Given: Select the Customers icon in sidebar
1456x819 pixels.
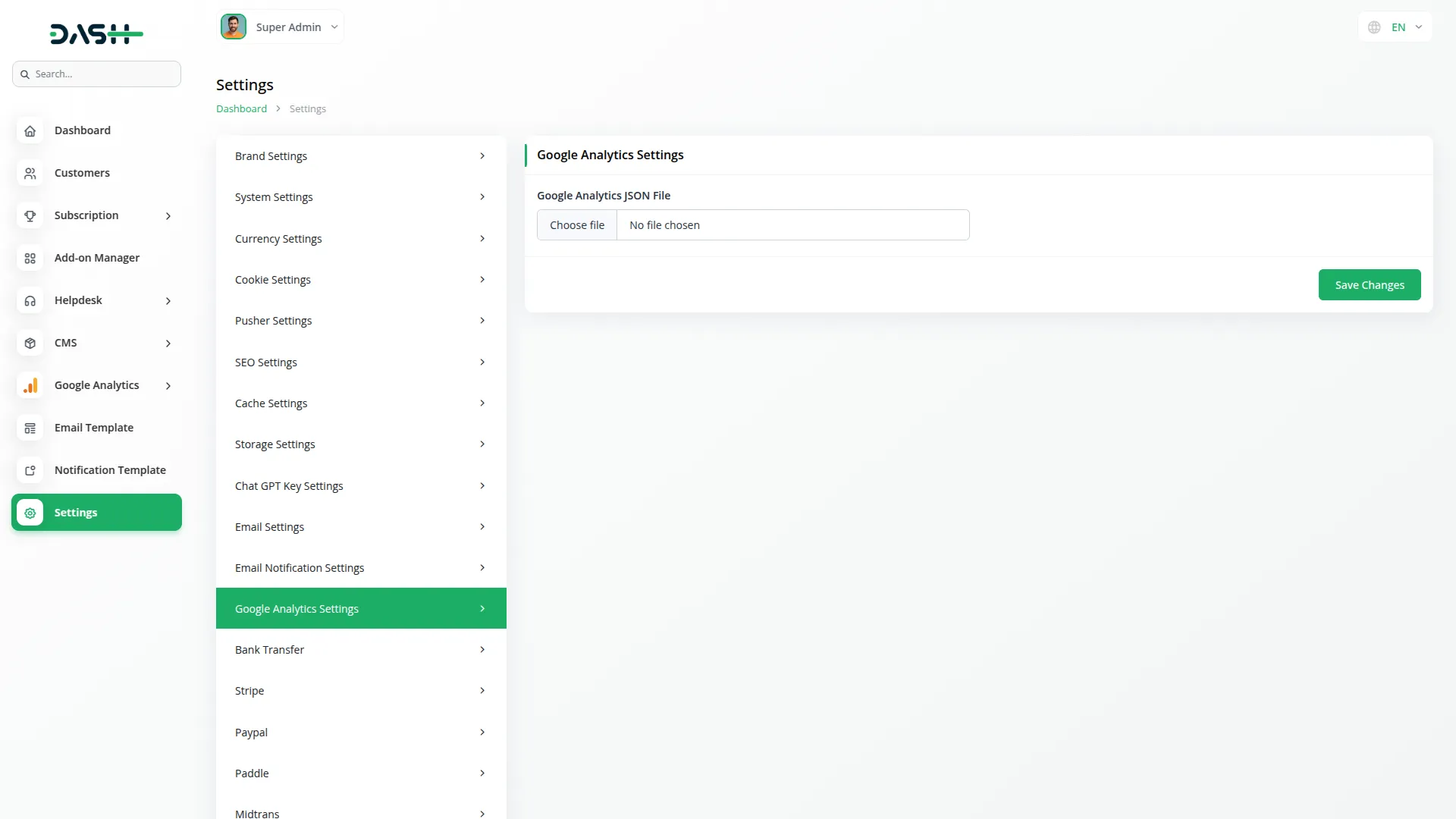Looking at the screenshot, I should point(30,173).
